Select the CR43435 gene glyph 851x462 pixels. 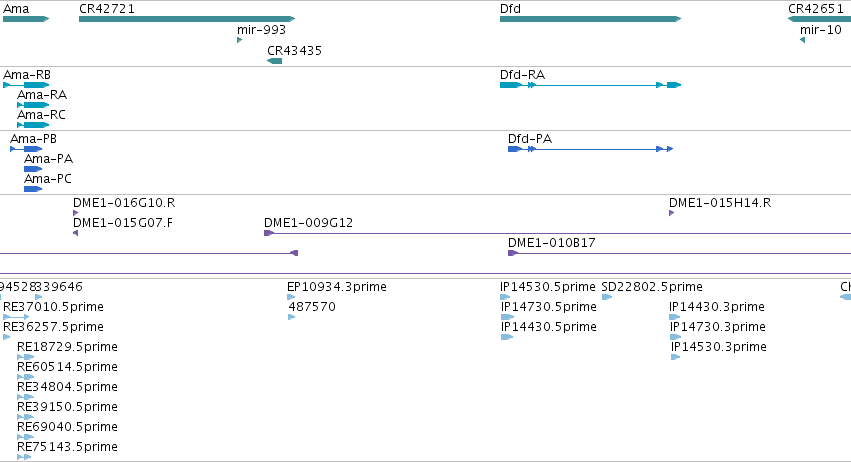[275, 61]
